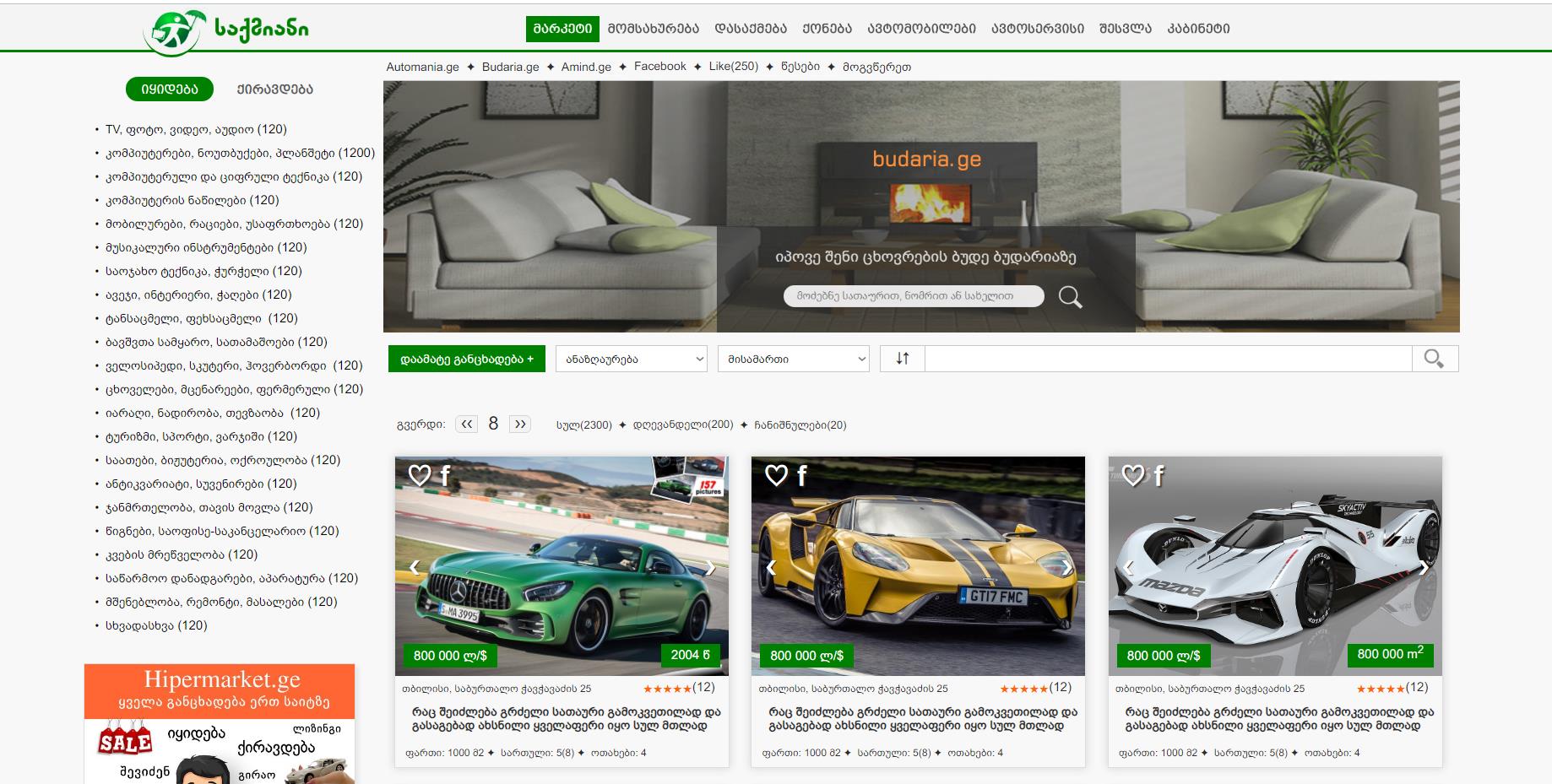Screen dimensions: 1552x784
Task: Filter listings by ჩანიშნულები(20)
Action: [x=800, y=424]
